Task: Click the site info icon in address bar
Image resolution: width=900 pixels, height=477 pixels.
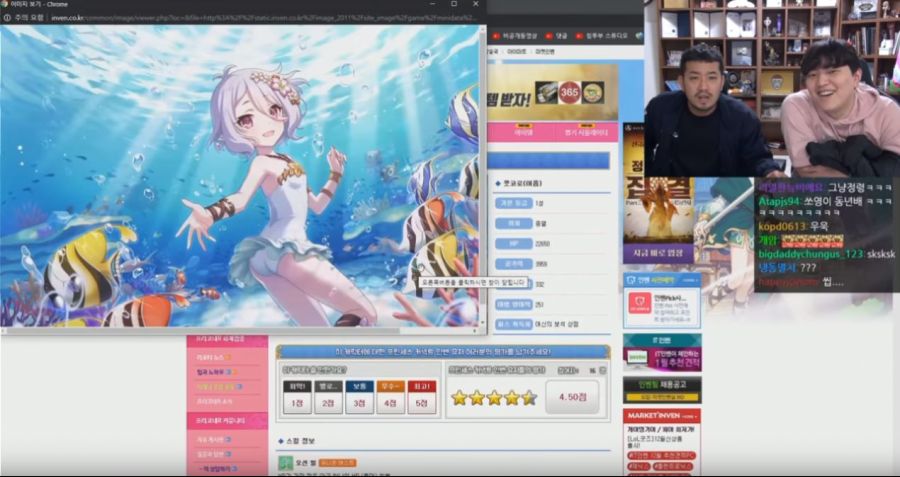Action: (x=8, y=18)
